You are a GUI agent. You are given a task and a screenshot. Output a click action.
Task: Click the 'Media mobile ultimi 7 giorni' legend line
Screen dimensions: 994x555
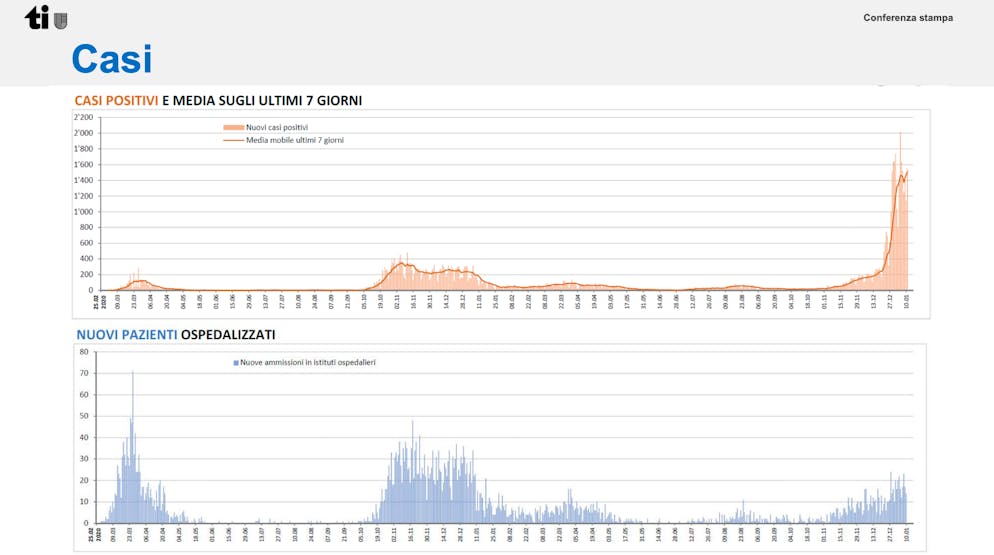[x=233, y=140]
